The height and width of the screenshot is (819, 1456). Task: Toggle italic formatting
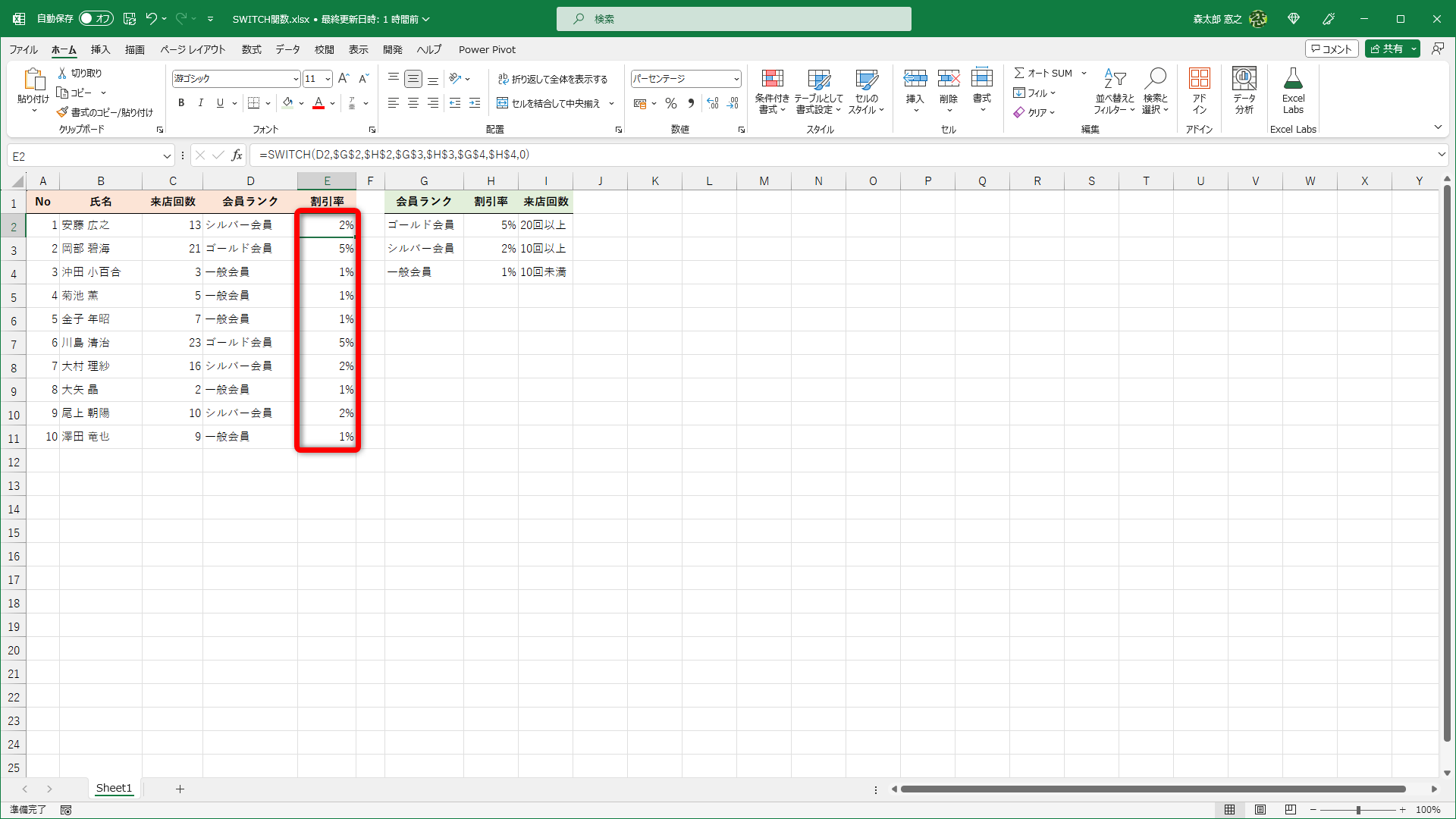pos(200,103)
